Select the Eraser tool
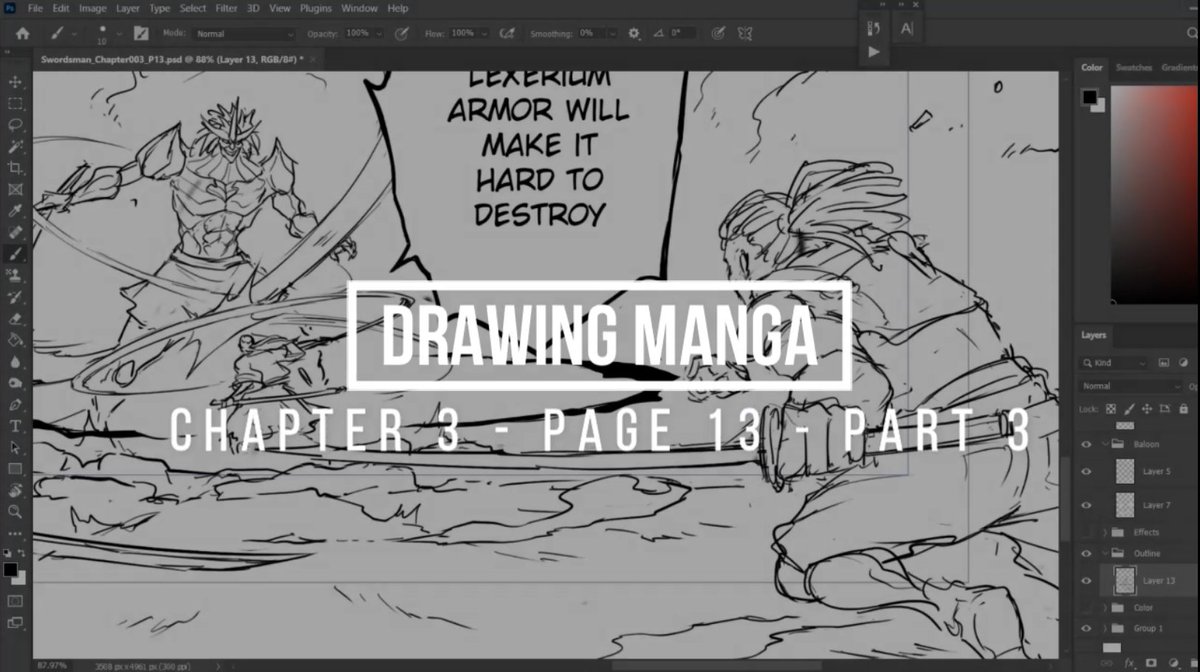 (x=15, y=319)
